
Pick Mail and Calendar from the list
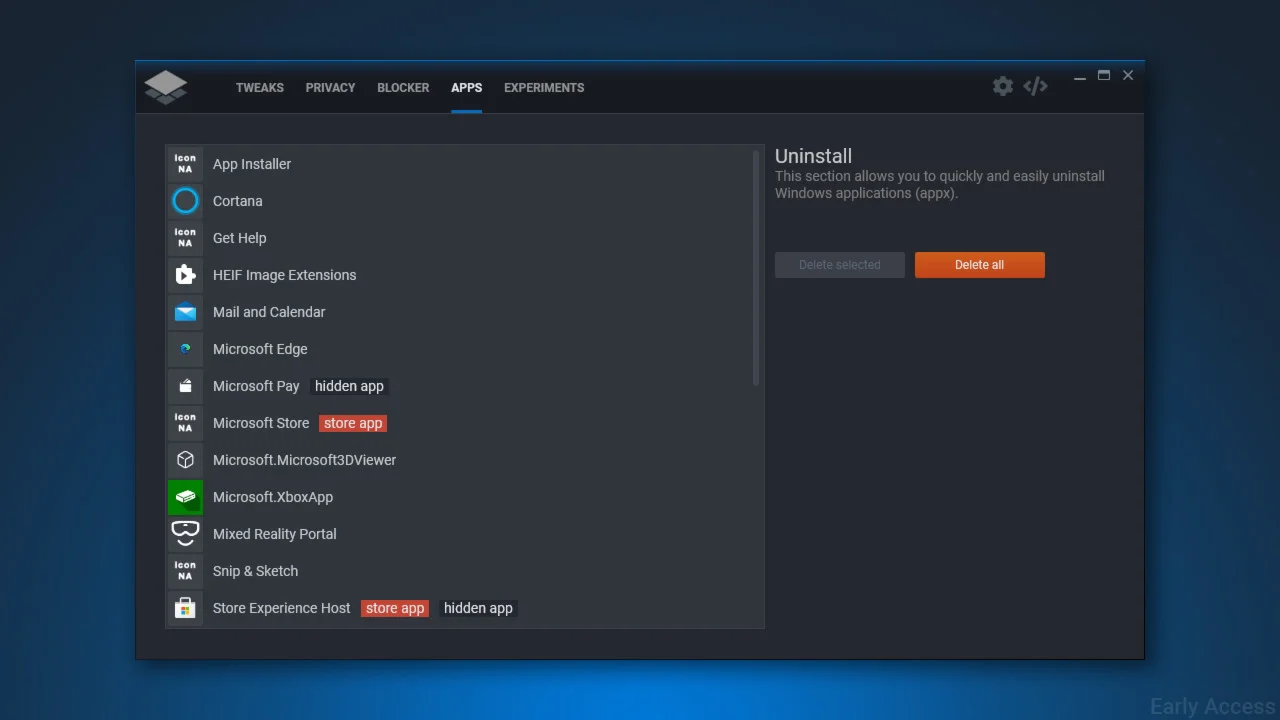click(x=458, y=312)
